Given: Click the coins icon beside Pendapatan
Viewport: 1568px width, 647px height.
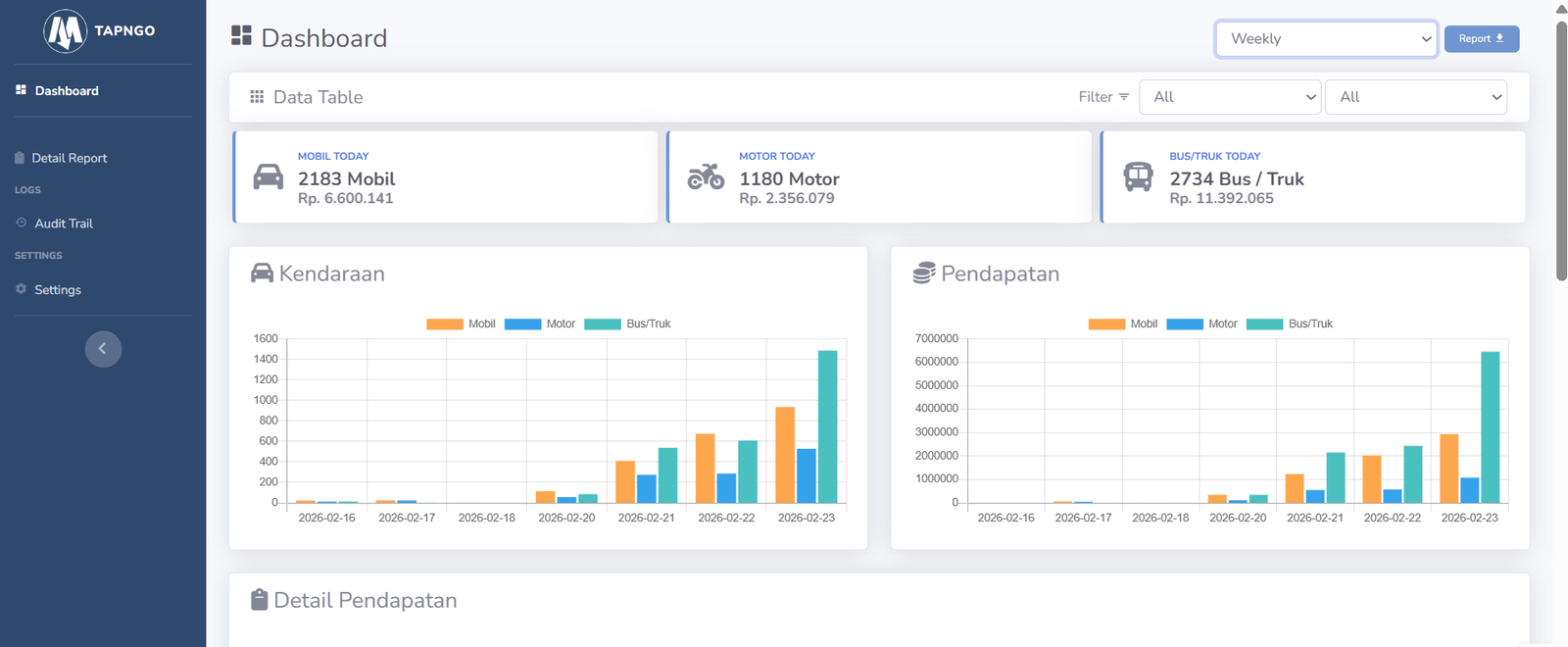Looking at the screenshot, I should click(923, 274).
